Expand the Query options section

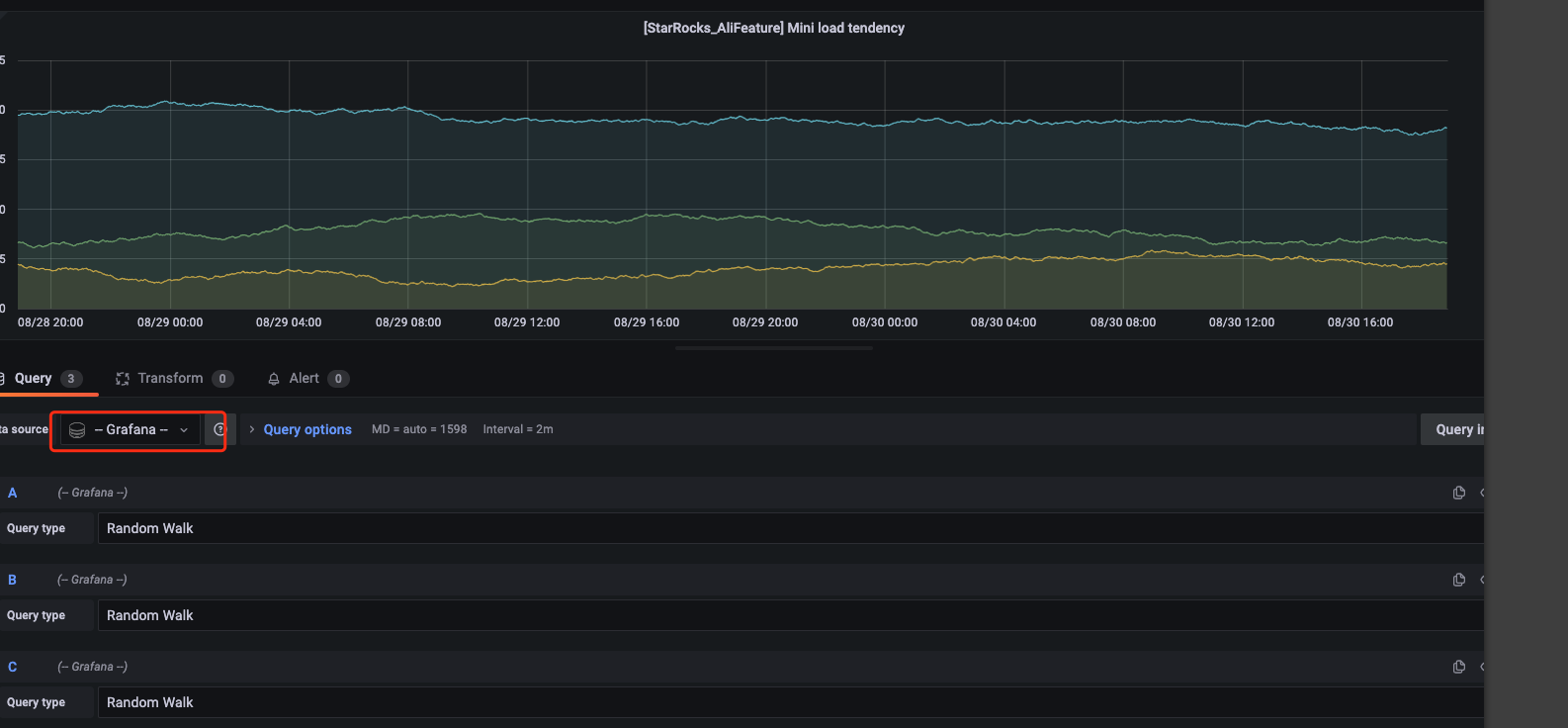(306, 429)
